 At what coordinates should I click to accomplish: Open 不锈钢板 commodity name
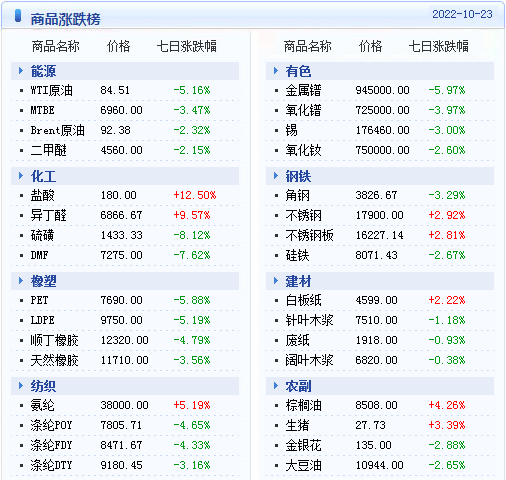click(309, 235)
